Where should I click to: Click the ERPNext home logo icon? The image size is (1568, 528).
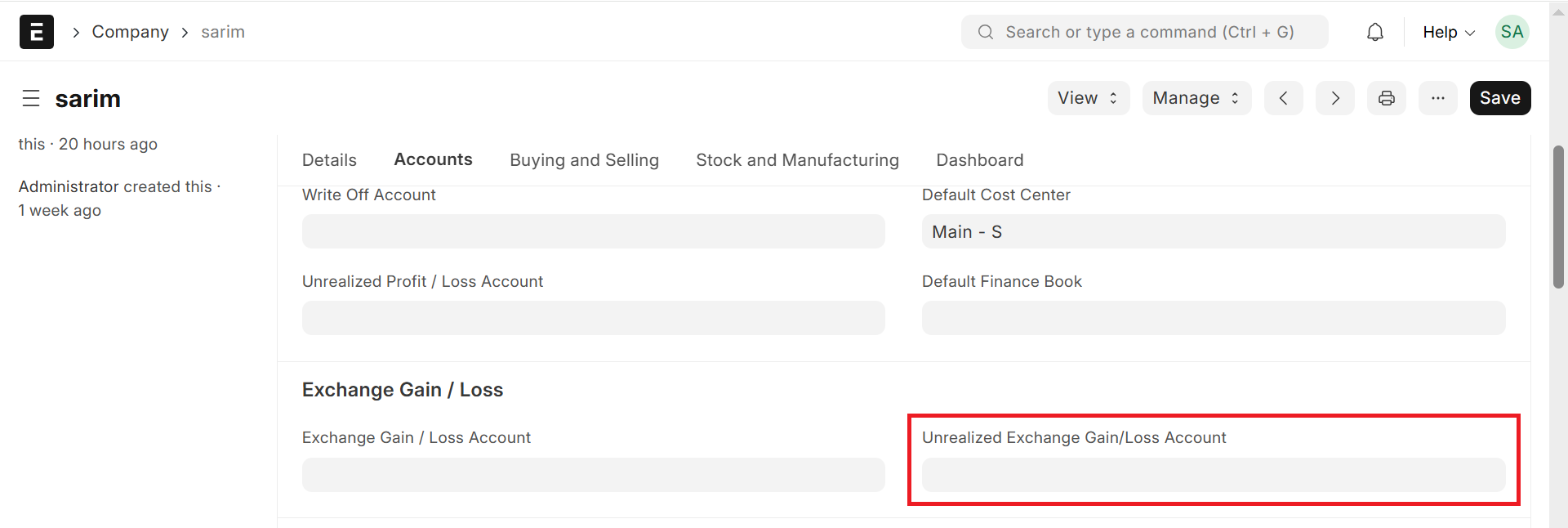(x=37, y=32)
